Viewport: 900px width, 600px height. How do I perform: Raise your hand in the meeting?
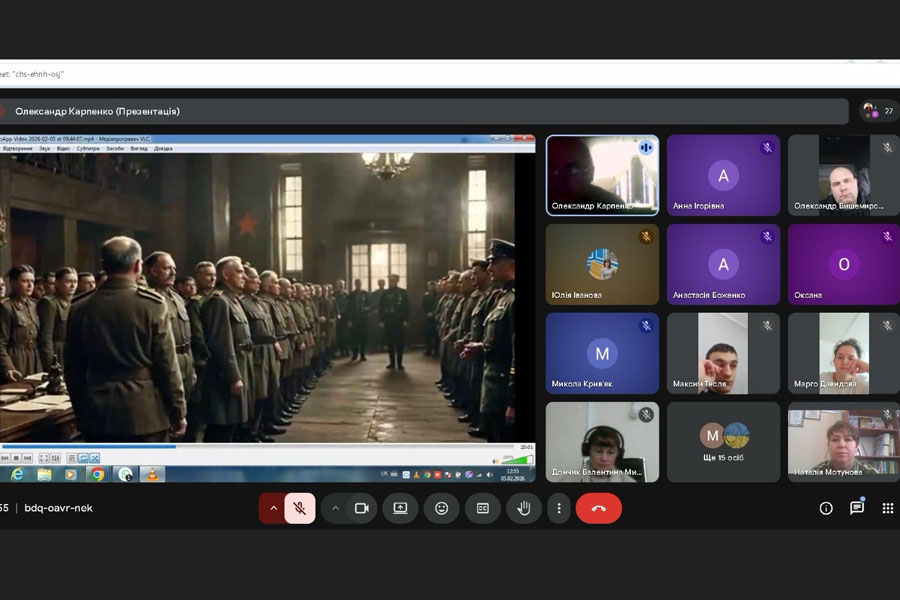pyautogui.click(x=523, y=508)
